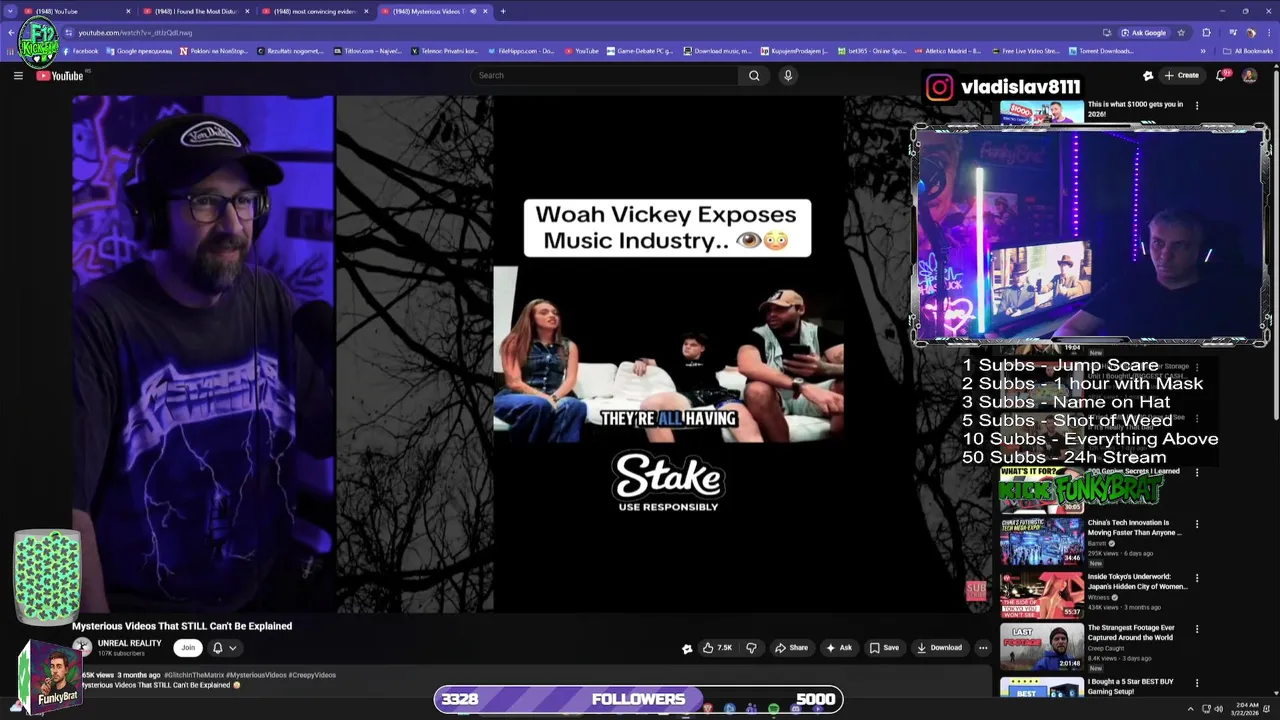Viewport: 1280px width, 720px height.
Task: Open the Torrent Downloads bookmark
Action: click(1101, 51)
